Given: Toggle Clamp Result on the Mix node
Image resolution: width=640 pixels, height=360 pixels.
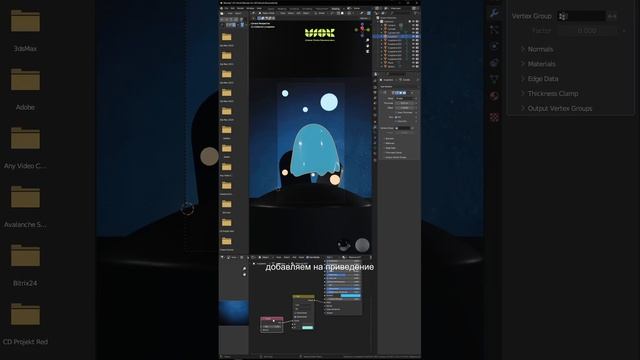Looking at the screenshot, I should 295,313.
